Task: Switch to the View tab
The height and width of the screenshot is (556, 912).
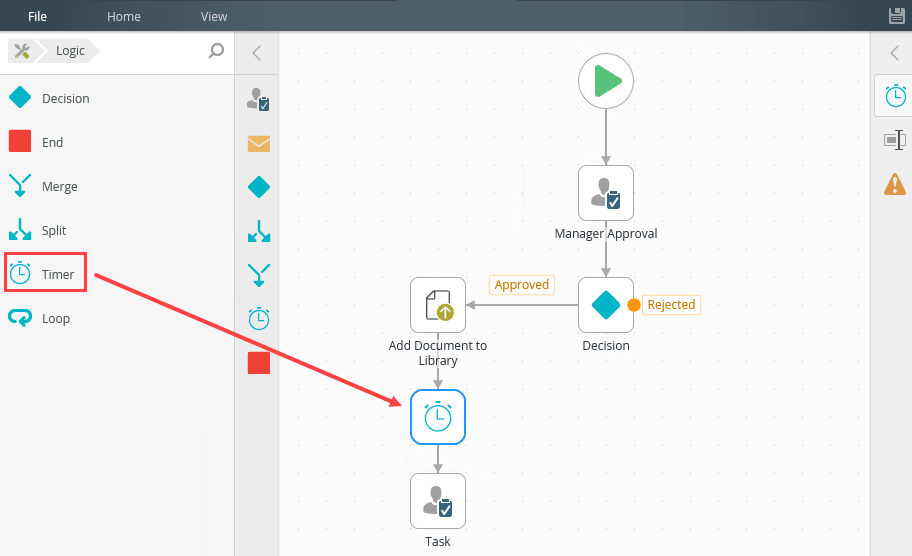Action: [x=214, y=16]
